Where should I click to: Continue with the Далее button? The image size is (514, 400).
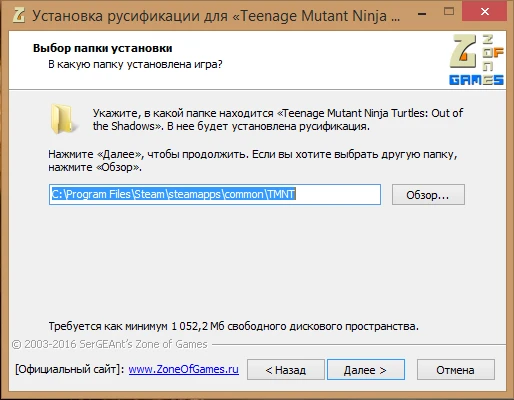click(366, 370)
